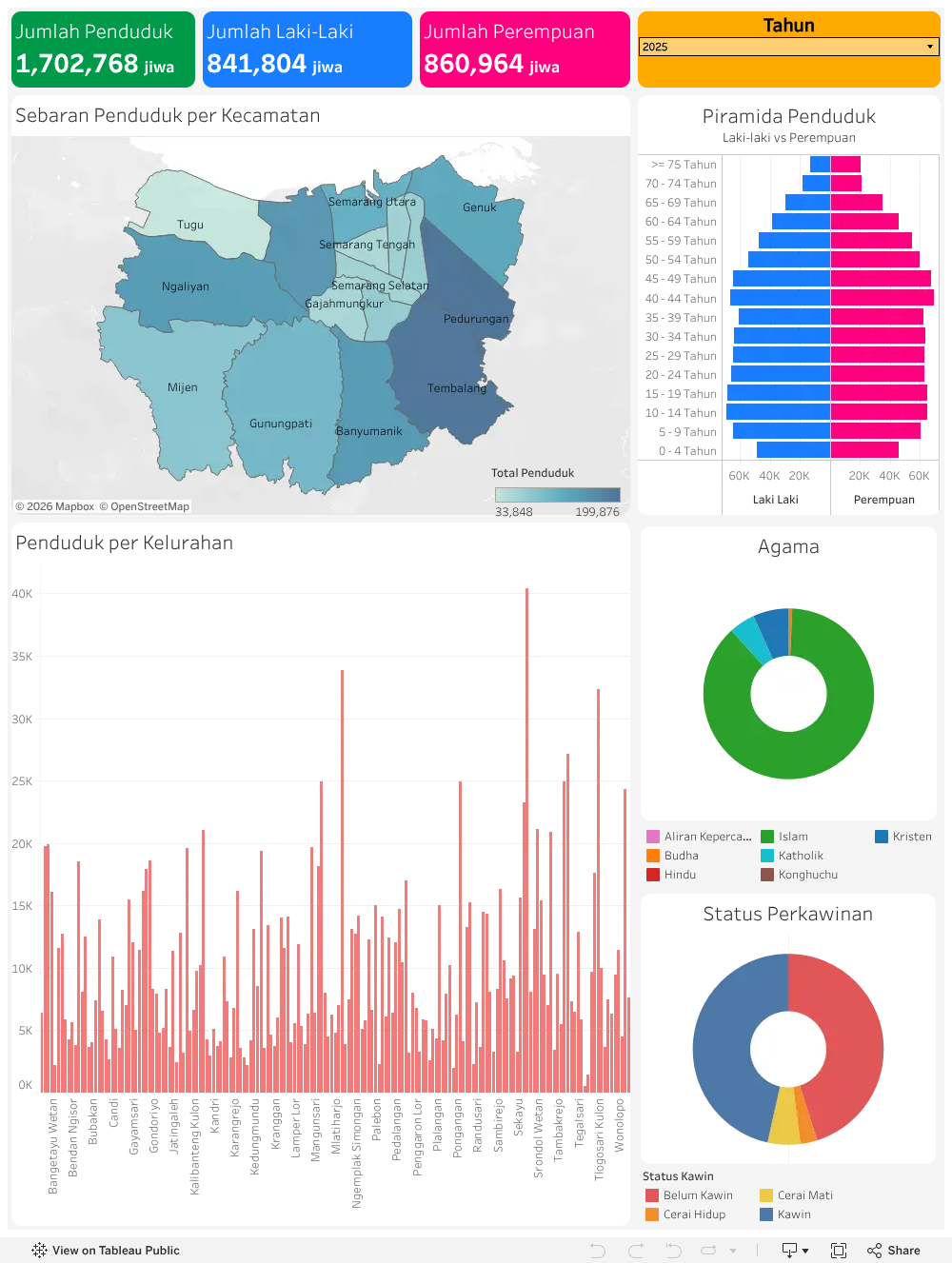Click the Mijen label on the map

coord(183,387)
